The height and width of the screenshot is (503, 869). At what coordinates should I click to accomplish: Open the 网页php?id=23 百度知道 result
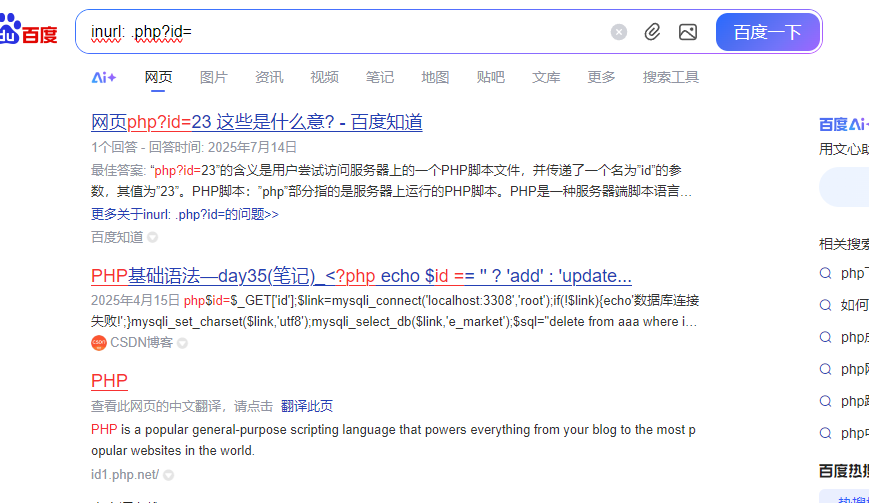click(257, 122)
